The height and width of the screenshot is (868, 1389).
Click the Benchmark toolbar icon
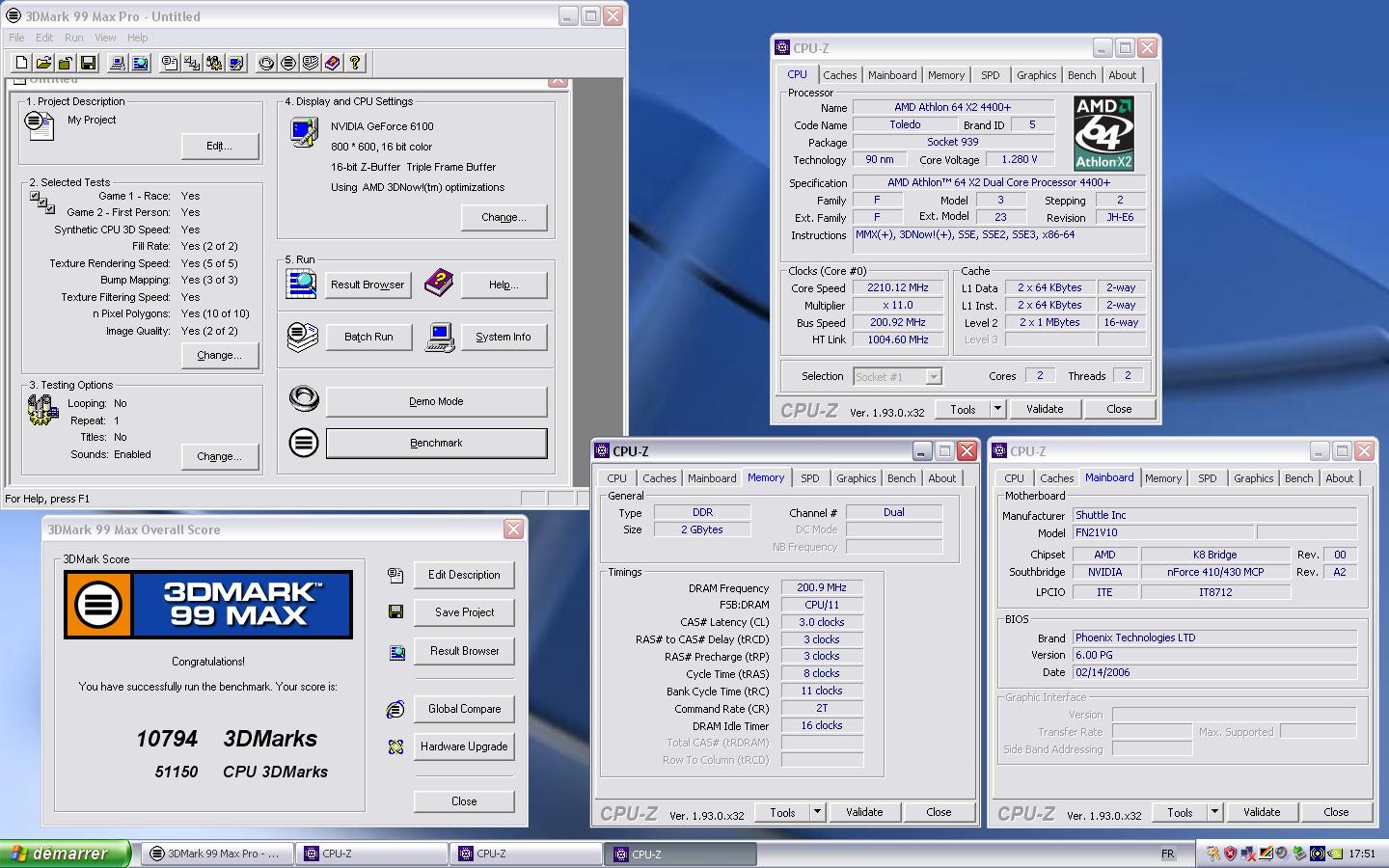288,63
